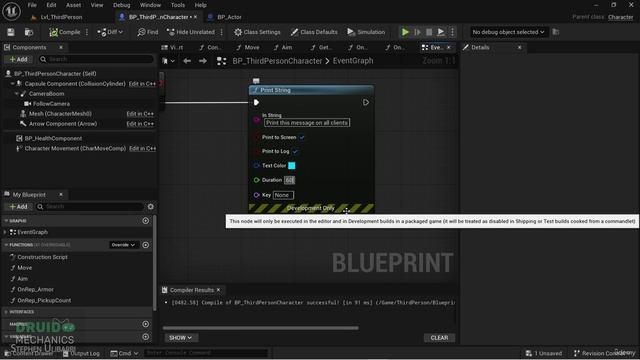The width and height of the screenshot is (640, 360).
Task: Click the Eject playback button
Action: coord(441,32)
